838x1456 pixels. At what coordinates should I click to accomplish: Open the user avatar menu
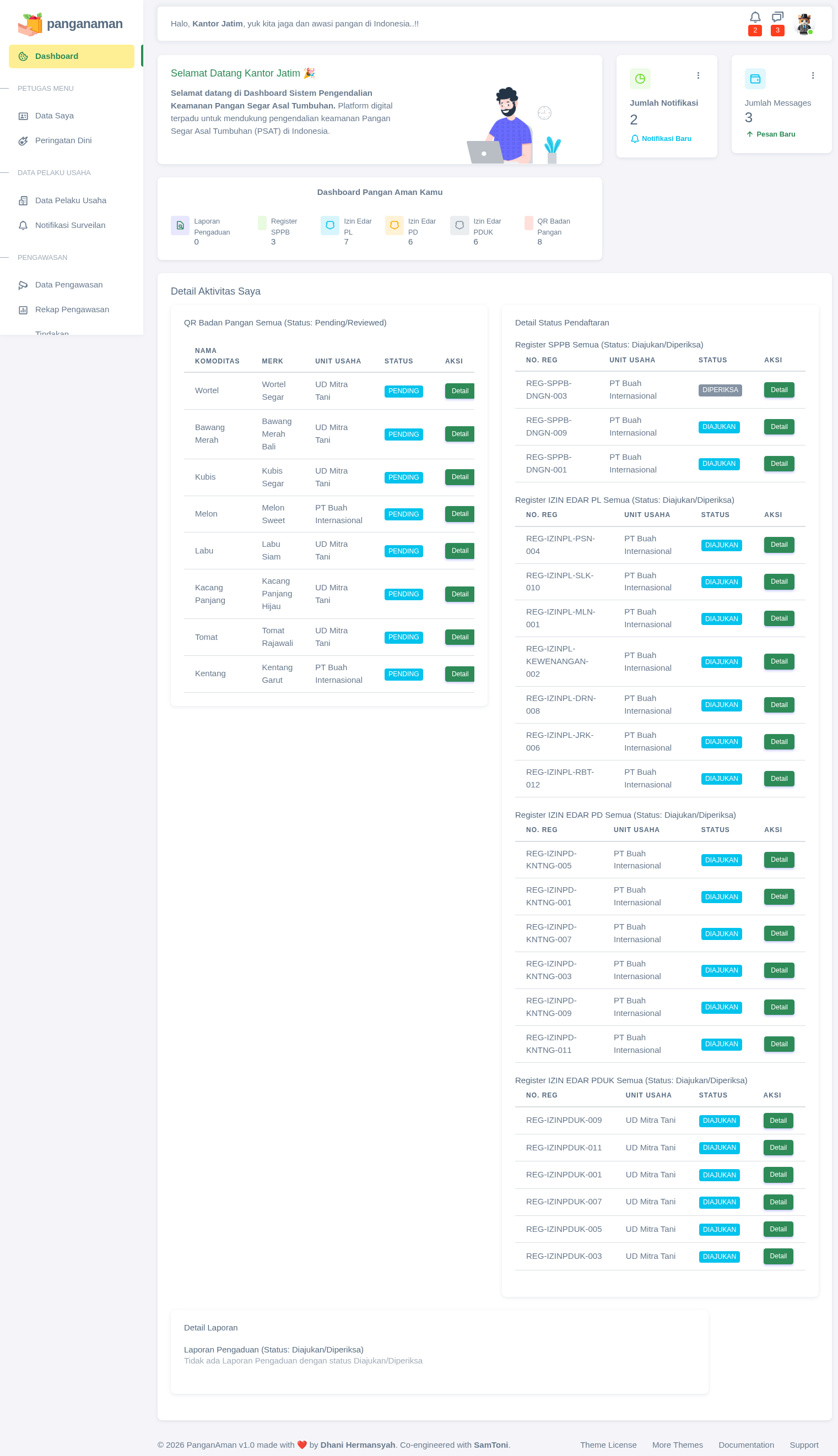(x=803, y=24)
